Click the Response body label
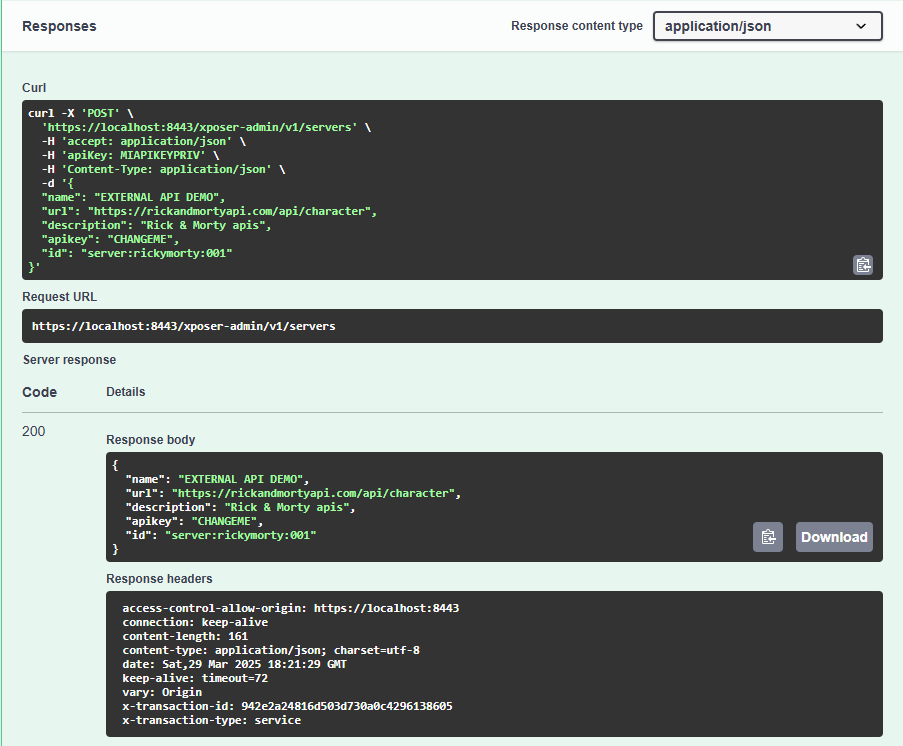The height and width of the screenshot is (746, 903). pos(150,439)
